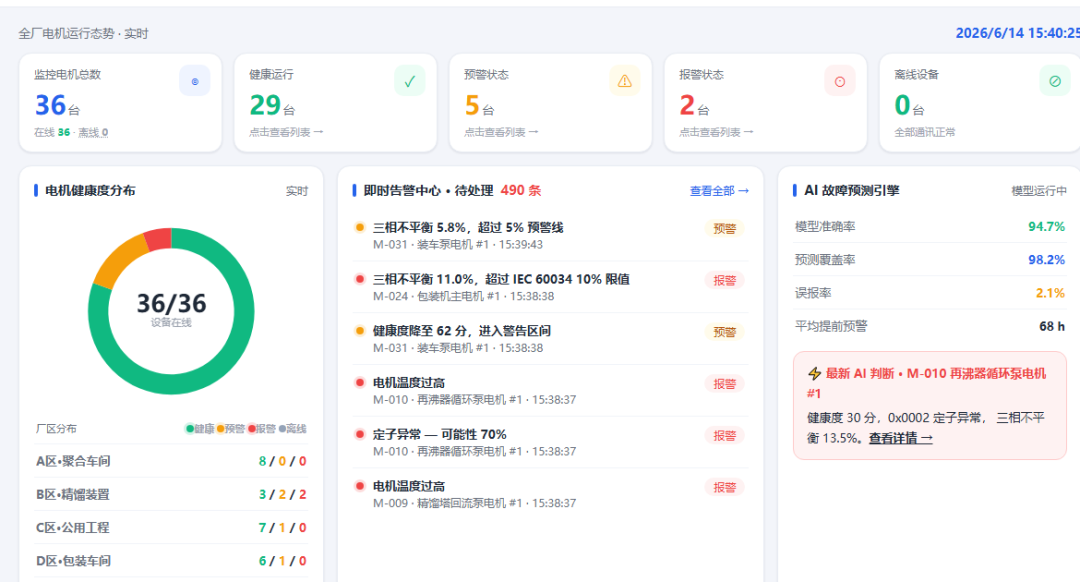This screenshot has width=1080, height=582.
Task: Click the monitored motors total icon
Action: 195,81
